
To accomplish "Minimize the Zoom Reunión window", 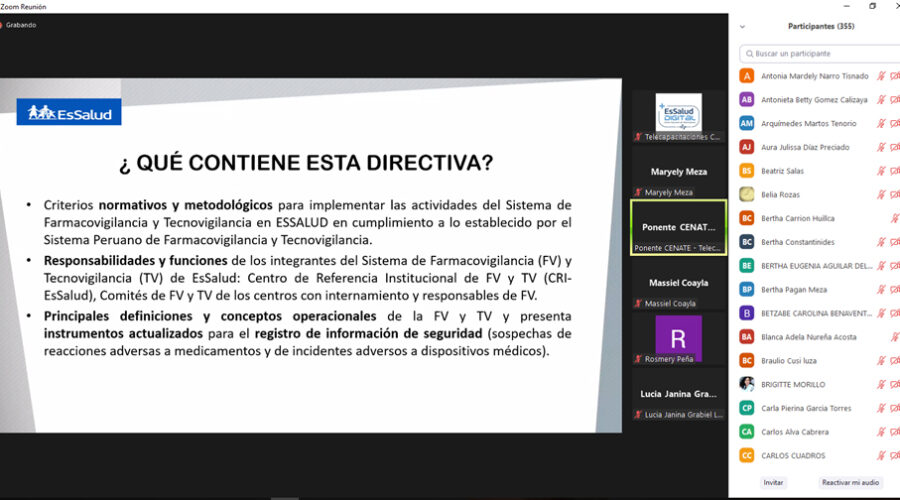I will [x=847, y=6].
